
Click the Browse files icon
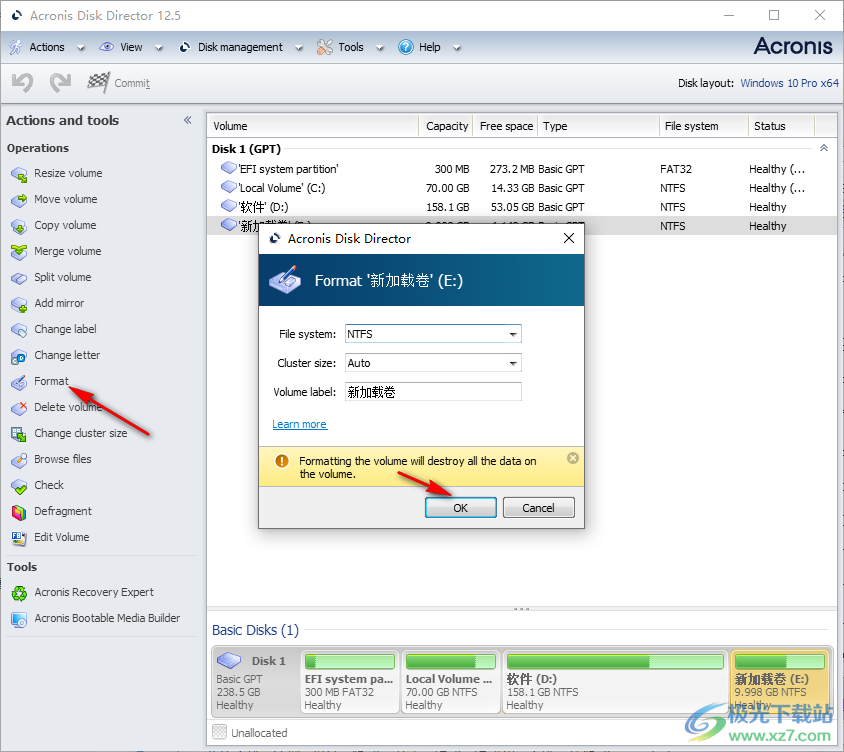[19, 460]
